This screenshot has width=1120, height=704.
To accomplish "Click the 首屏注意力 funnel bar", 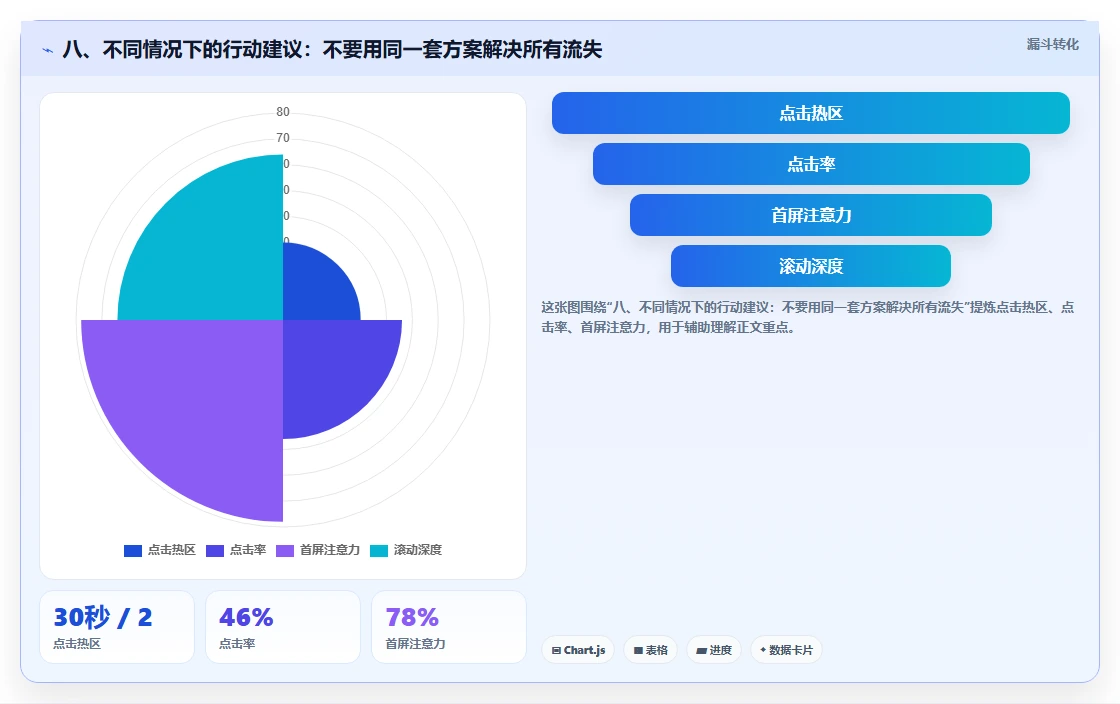I will (x=811, y=215).
